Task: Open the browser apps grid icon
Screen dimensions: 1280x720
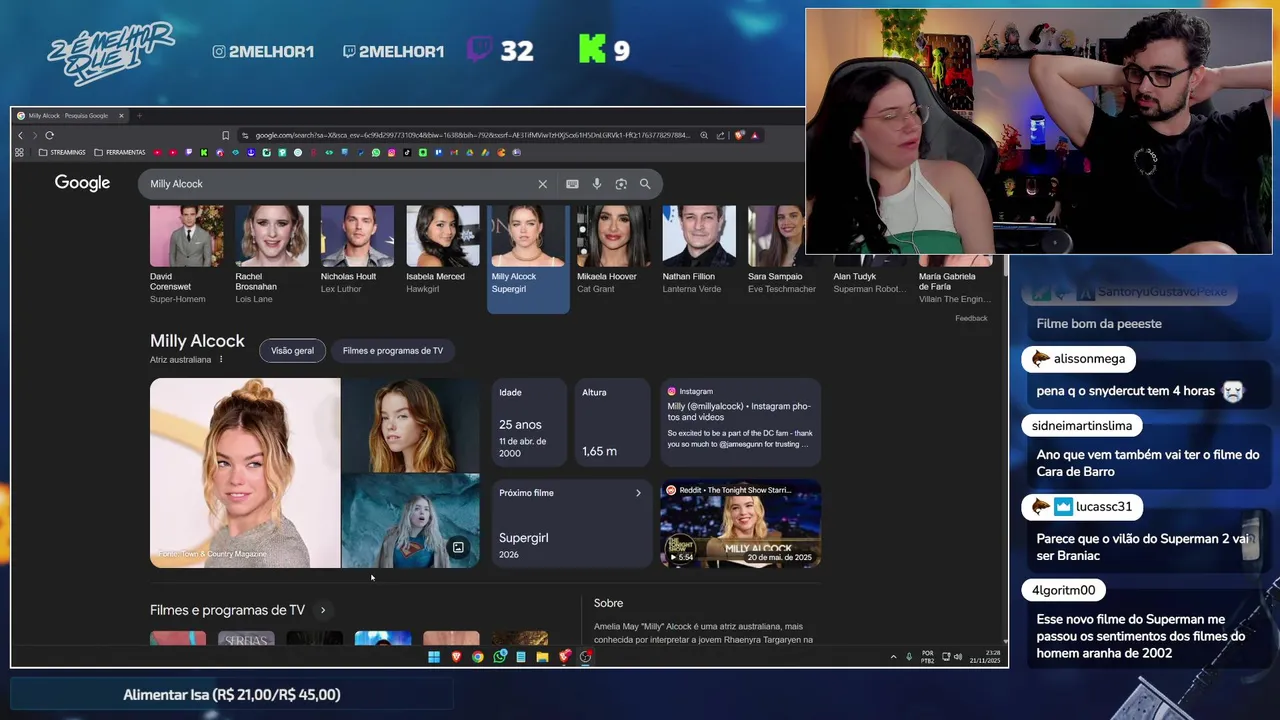Action: point(19,153)
